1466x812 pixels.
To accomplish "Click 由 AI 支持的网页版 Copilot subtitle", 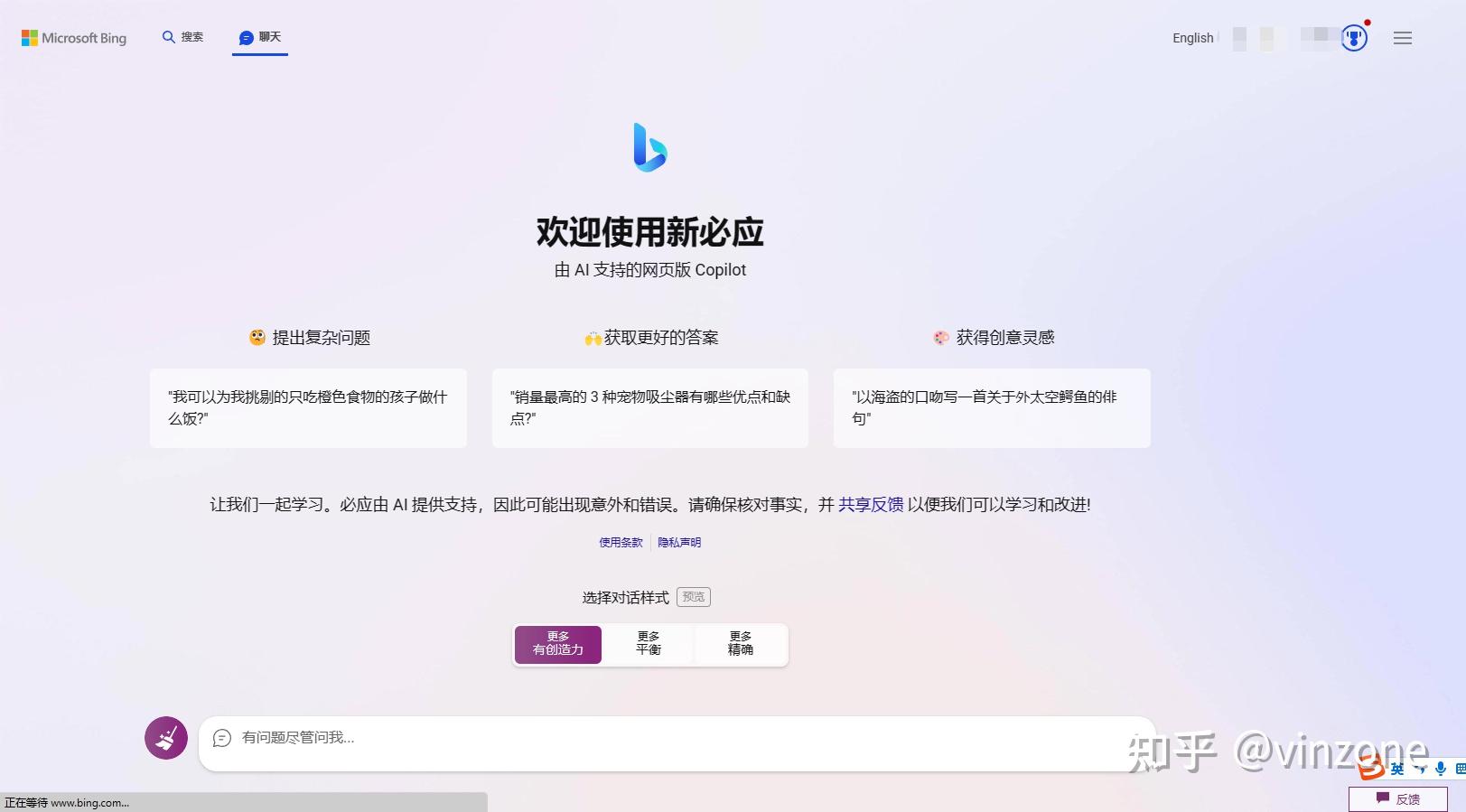I will click(650, 270).
